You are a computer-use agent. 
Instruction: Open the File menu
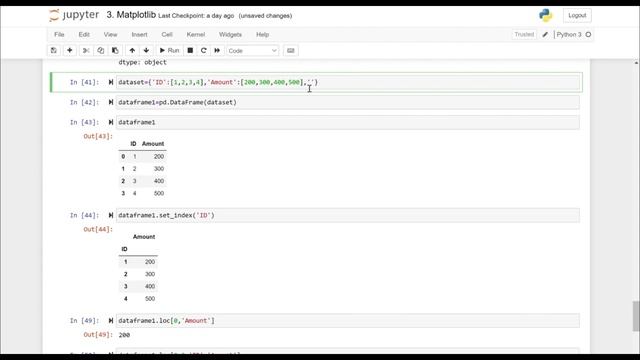(x=59, y=35)
